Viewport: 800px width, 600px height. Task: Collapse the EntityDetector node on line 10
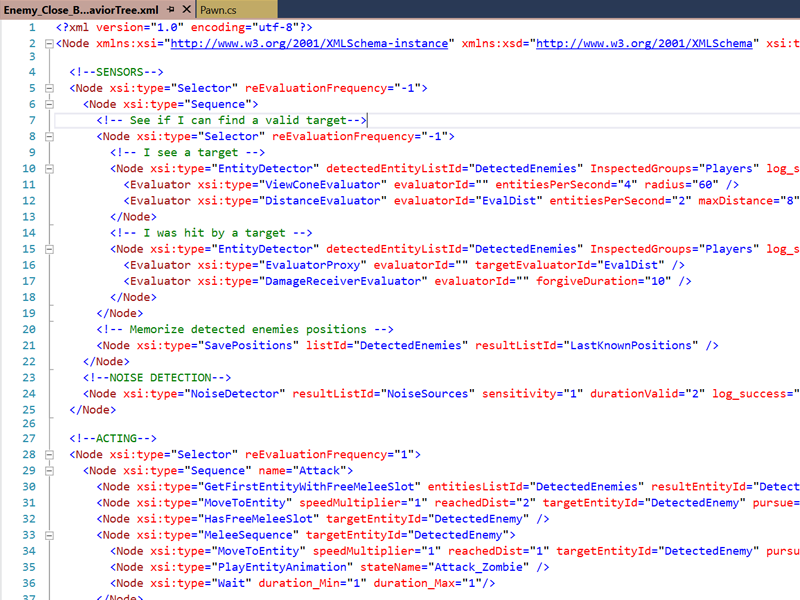pyautogui.click(x=49, y=169)
